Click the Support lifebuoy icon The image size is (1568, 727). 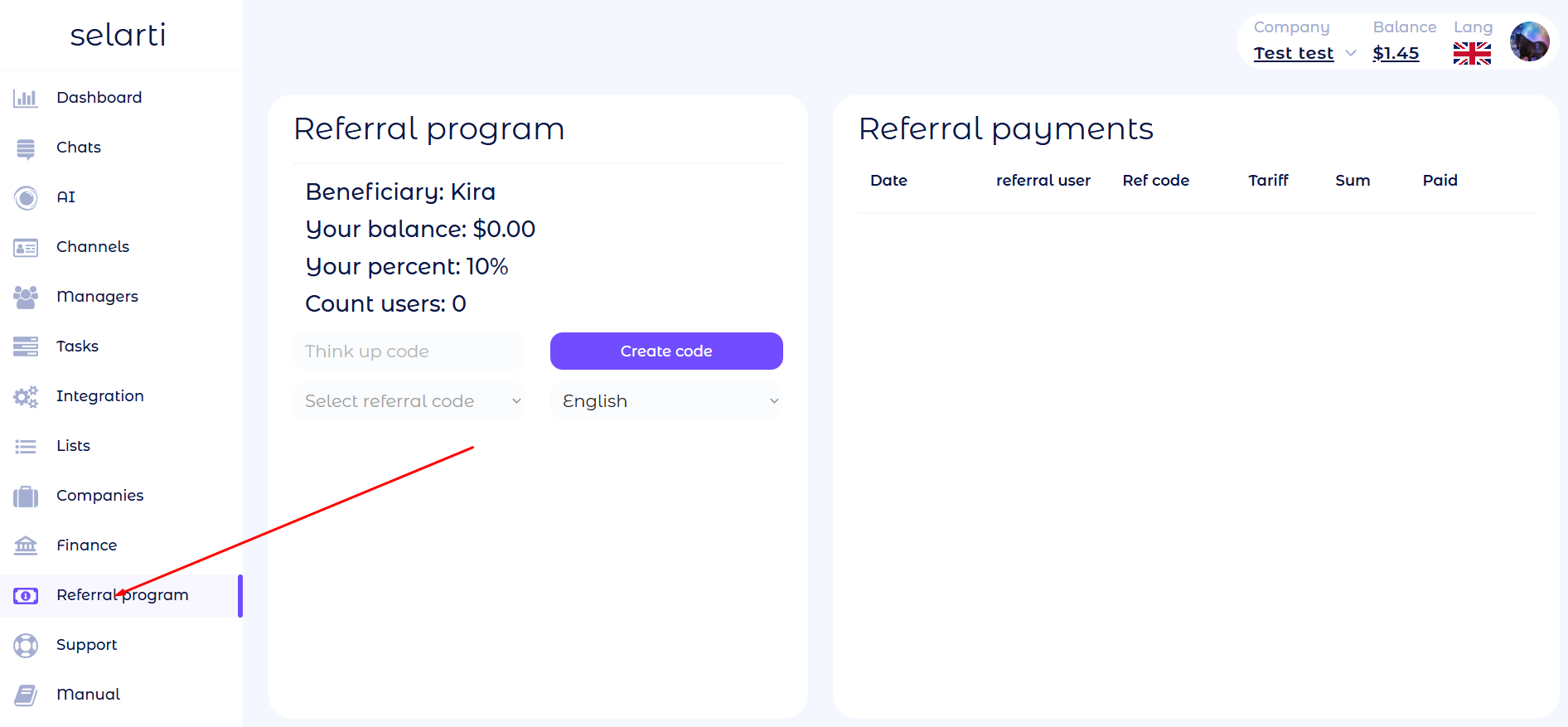click(26, 645)
